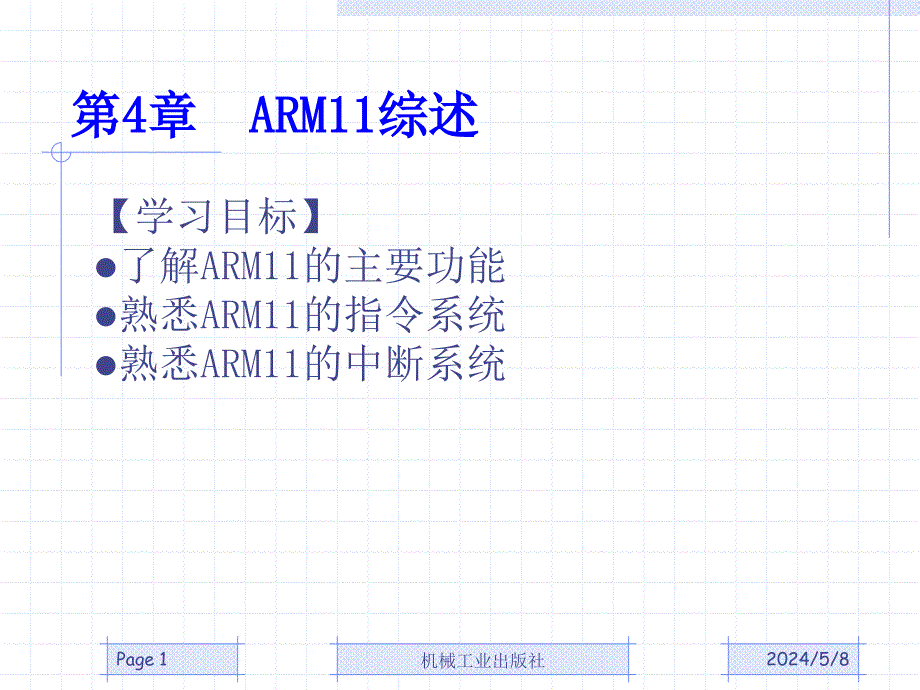Image resolution: width=920 pixels, height=690 pixels.
Task: Click the word 了解 in the first bullet
Action: (160, 268)
